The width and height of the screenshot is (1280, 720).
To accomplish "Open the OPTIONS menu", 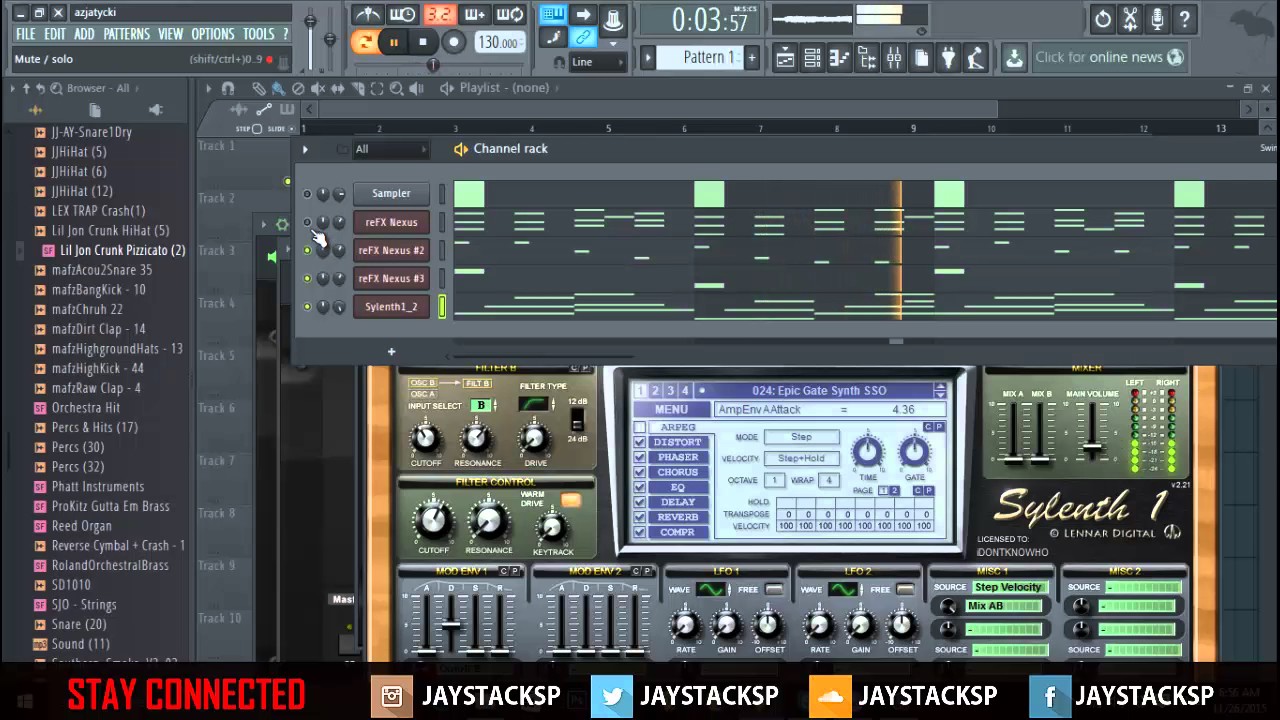I will pos(213,34).
